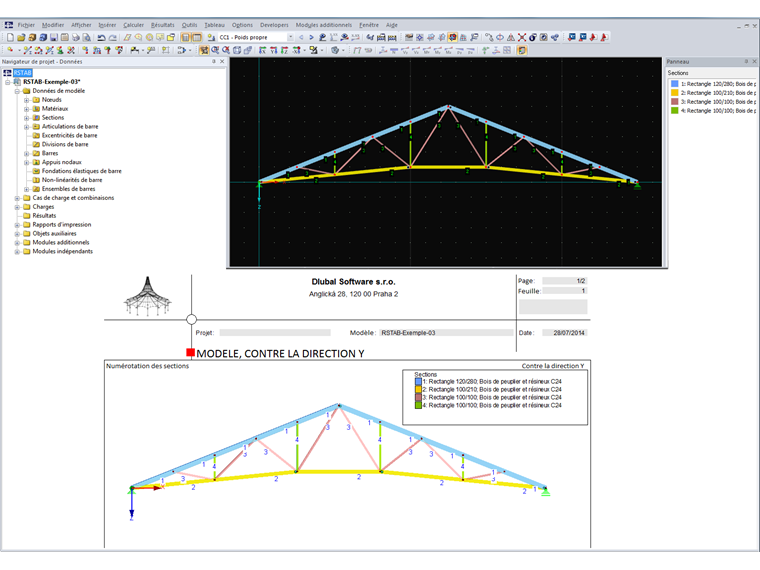Pin the Navigateur de projet panel
760x570 pixels.
tap(214, 62)
